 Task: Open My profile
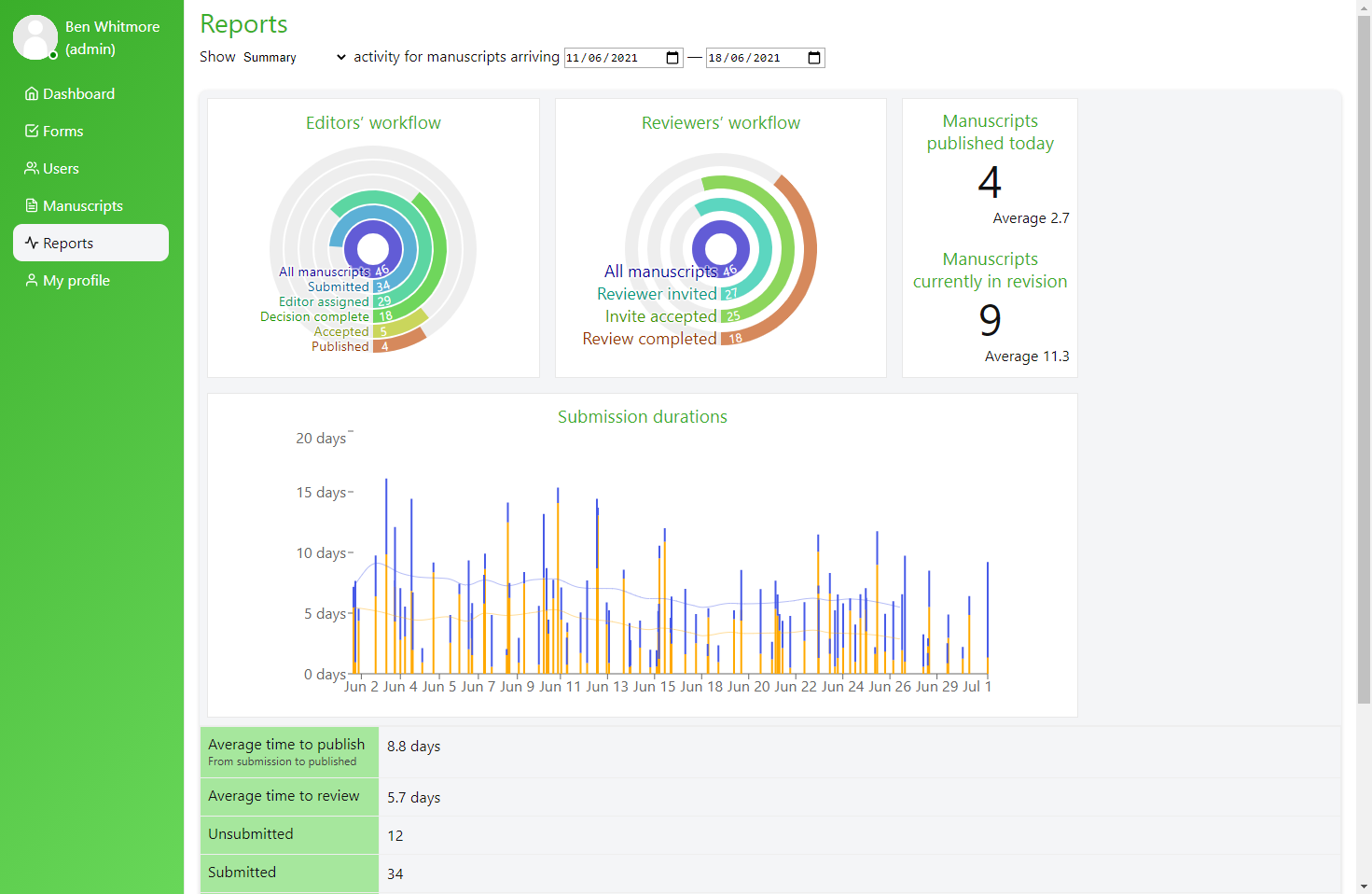[x=90, y=280]
